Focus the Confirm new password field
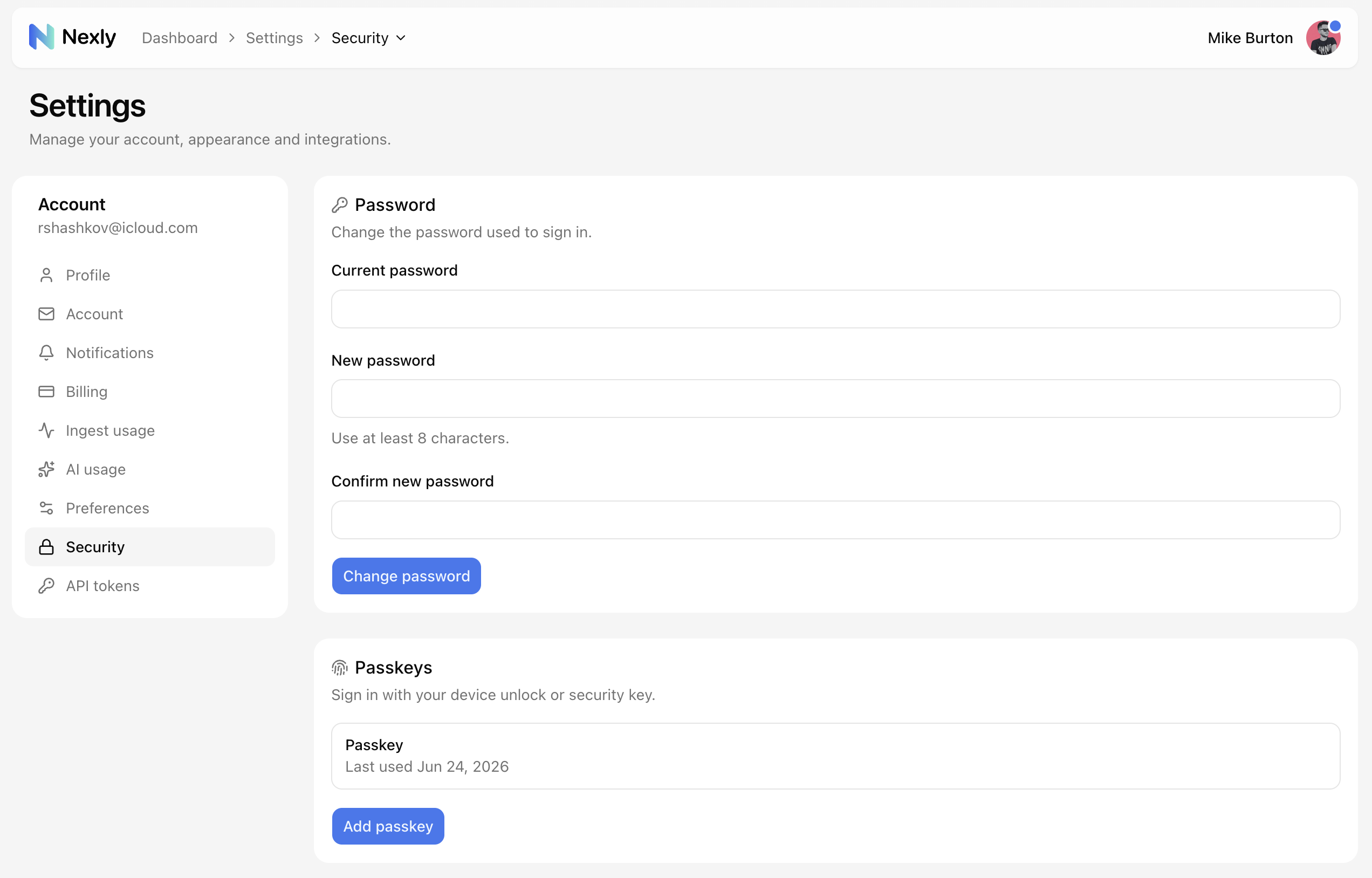1372x878 pixels. click(835, 520)
